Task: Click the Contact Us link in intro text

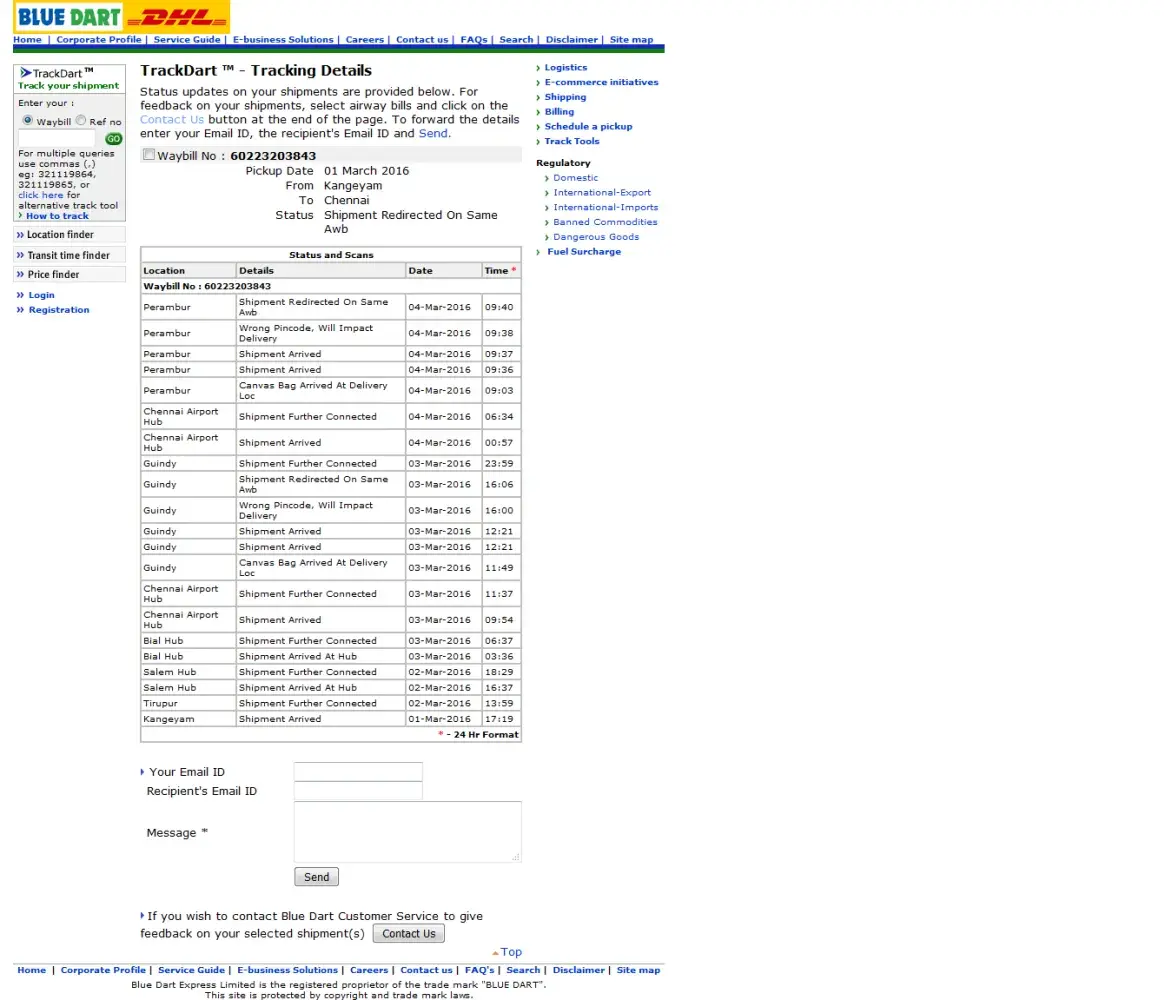Action: pyautogui.click(x=172, y=120)
